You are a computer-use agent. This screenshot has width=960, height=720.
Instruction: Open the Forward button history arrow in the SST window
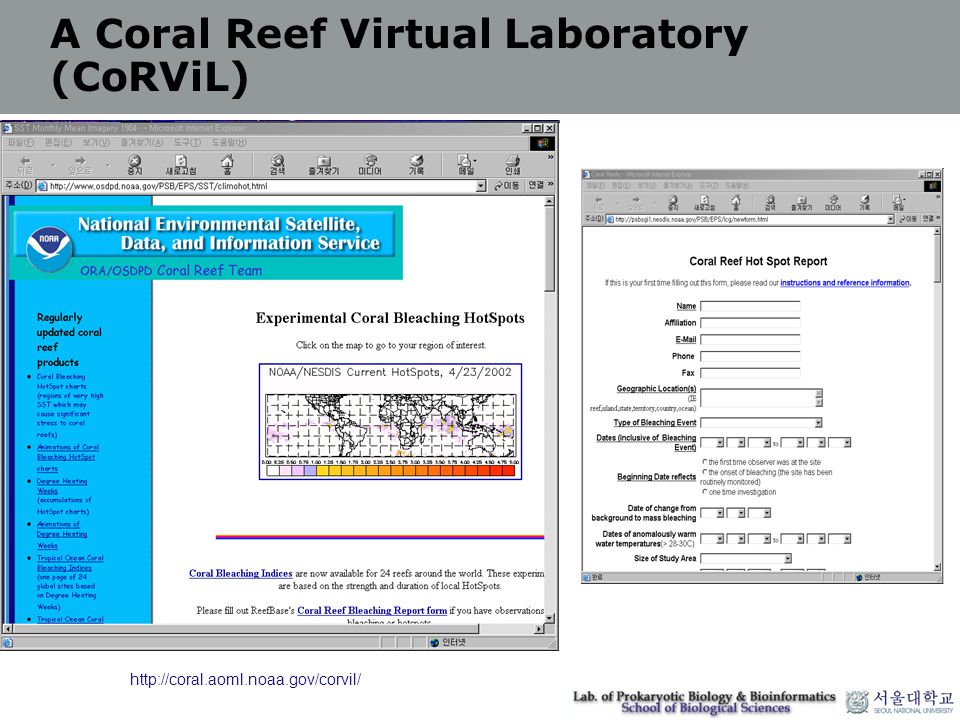pos(108,165)
